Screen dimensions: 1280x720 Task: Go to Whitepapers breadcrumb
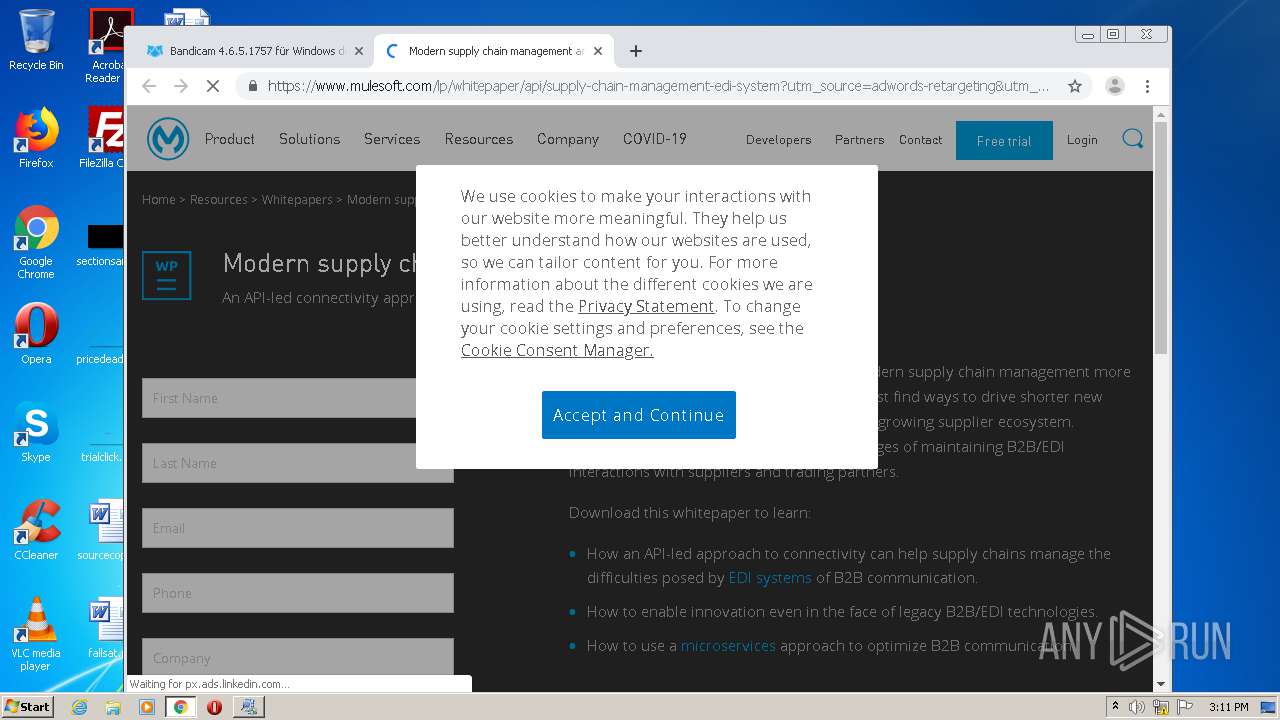click(x=297, y=200)
